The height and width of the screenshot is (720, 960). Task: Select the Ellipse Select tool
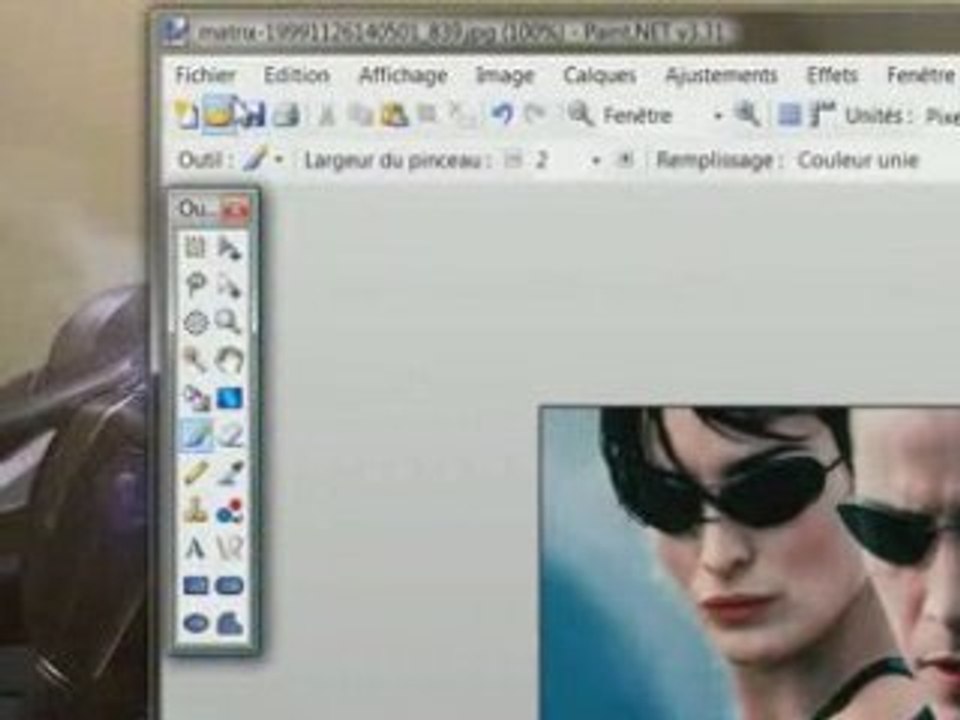tap(196, 323)
